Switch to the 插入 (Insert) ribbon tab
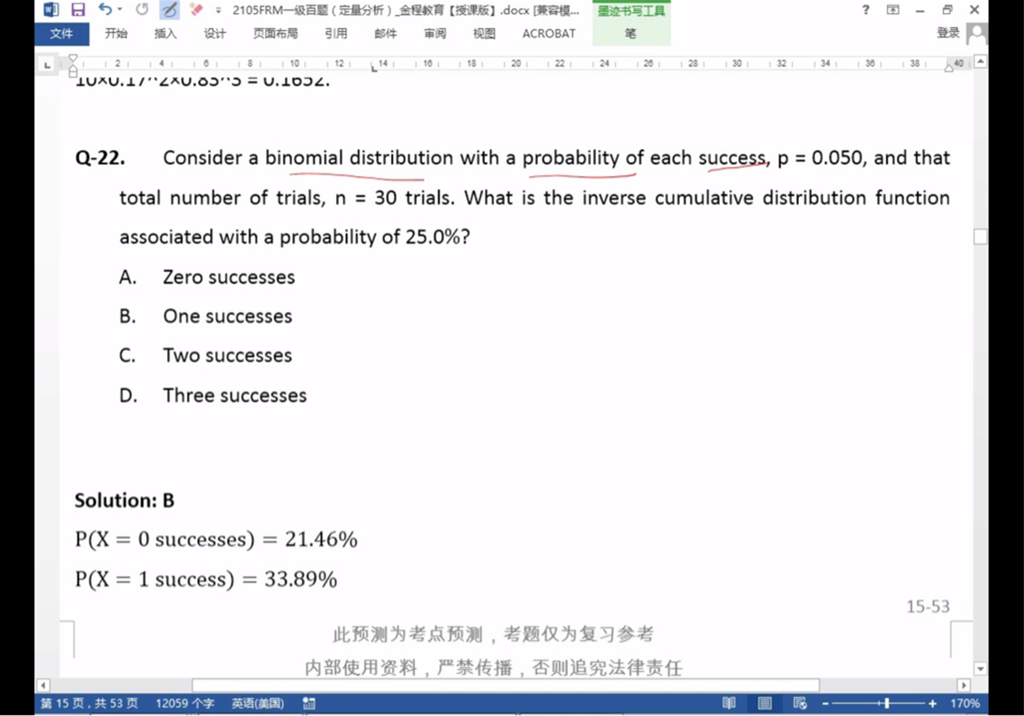1024x716 pixels. tap(165, 33)
